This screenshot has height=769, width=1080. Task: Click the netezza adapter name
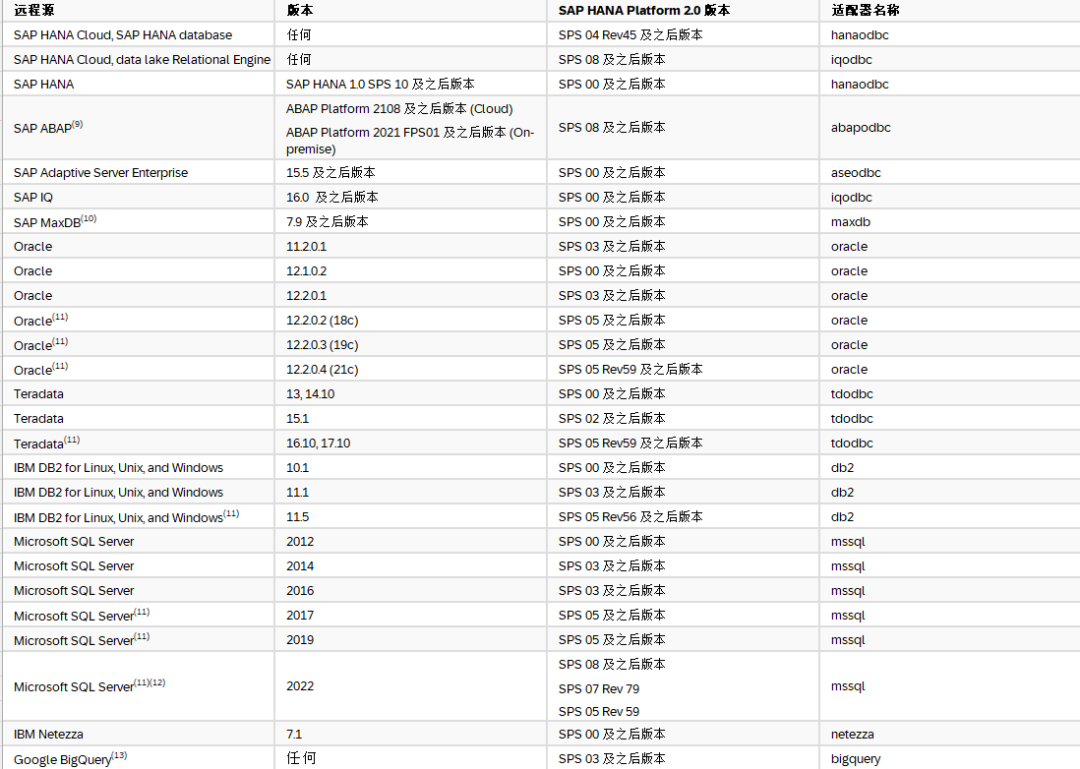tap(853, 735)
